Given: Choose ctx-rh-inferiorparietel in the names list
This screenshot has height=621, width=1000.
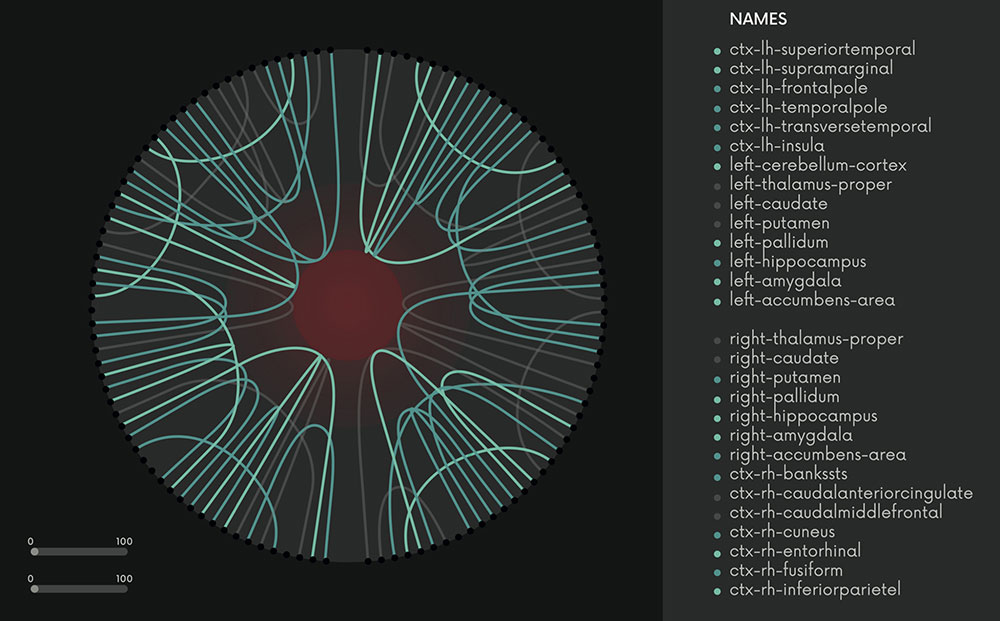Looking at the screenshot, I should pyautogui.click(x=814, y=590).
